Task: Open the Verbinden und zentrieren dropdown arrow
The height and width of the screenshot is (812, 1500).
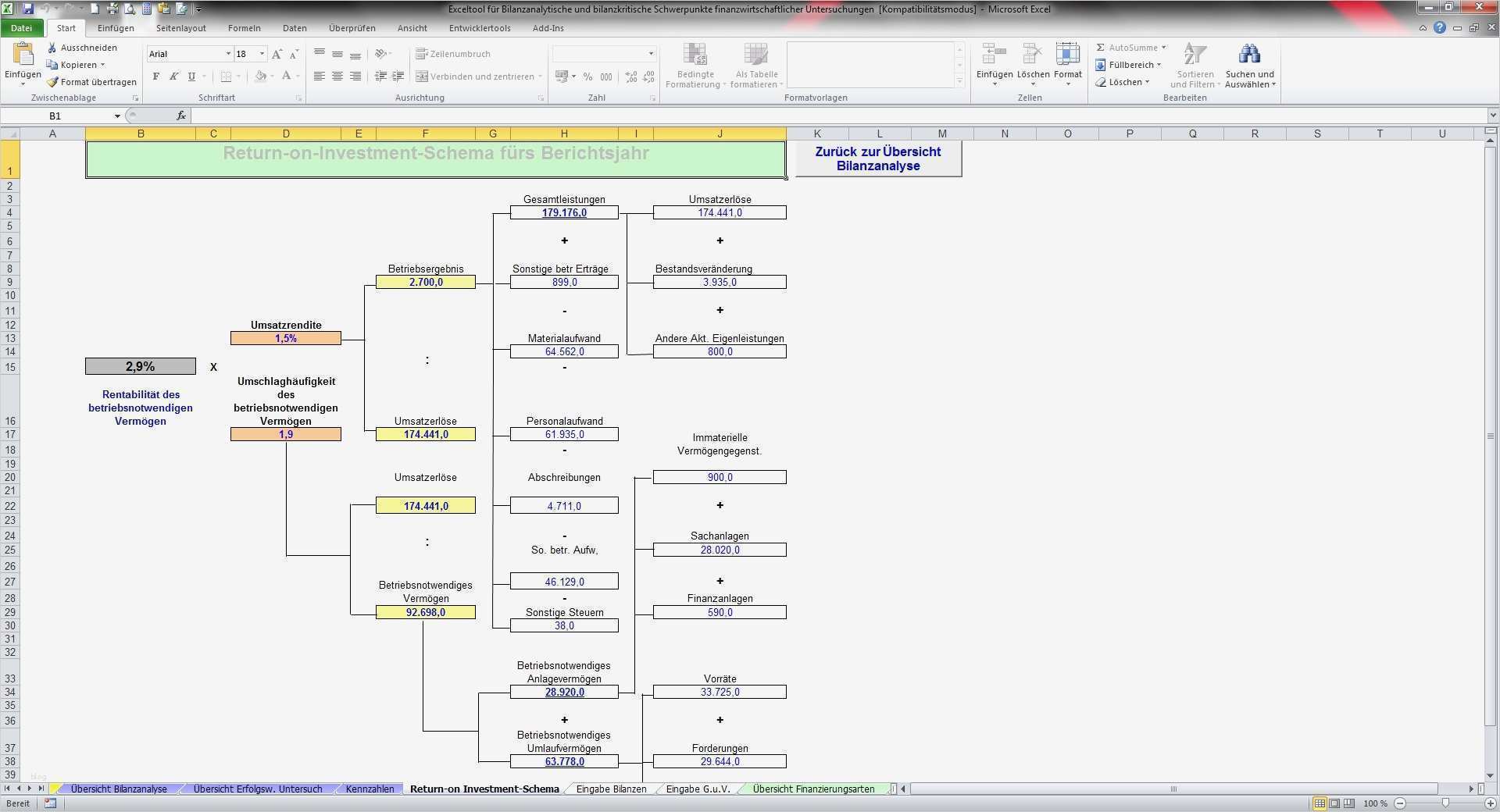Action: (x=541, y=77)
